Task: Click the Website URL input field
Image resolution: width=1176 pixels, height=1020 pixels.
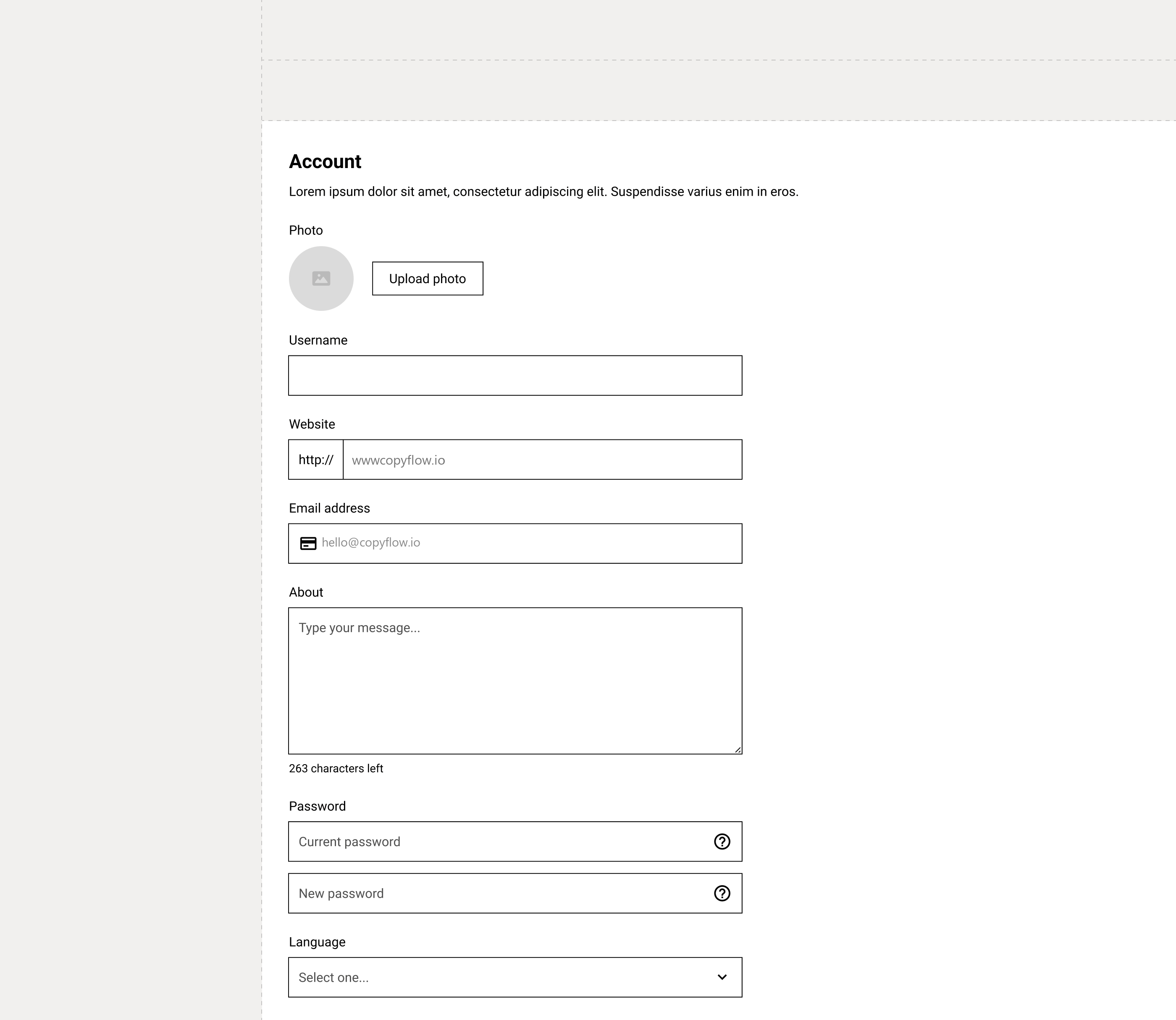Action: [542, 459]
